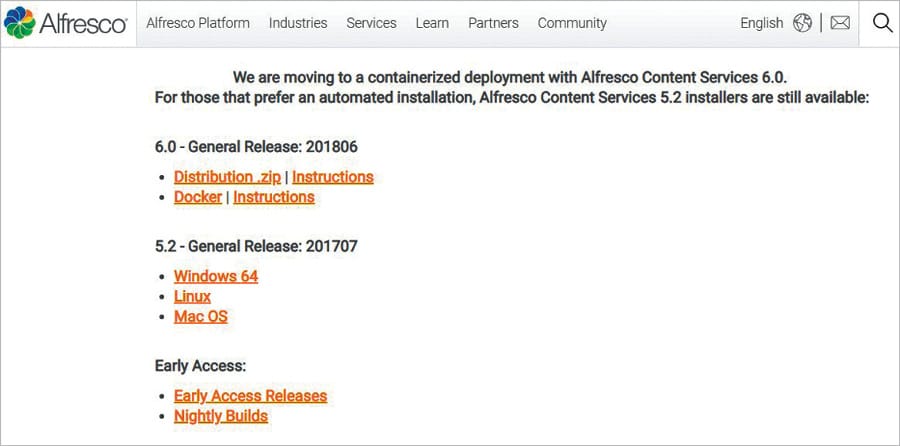
Task: Choose the English language selector
Action: [761, 22]
